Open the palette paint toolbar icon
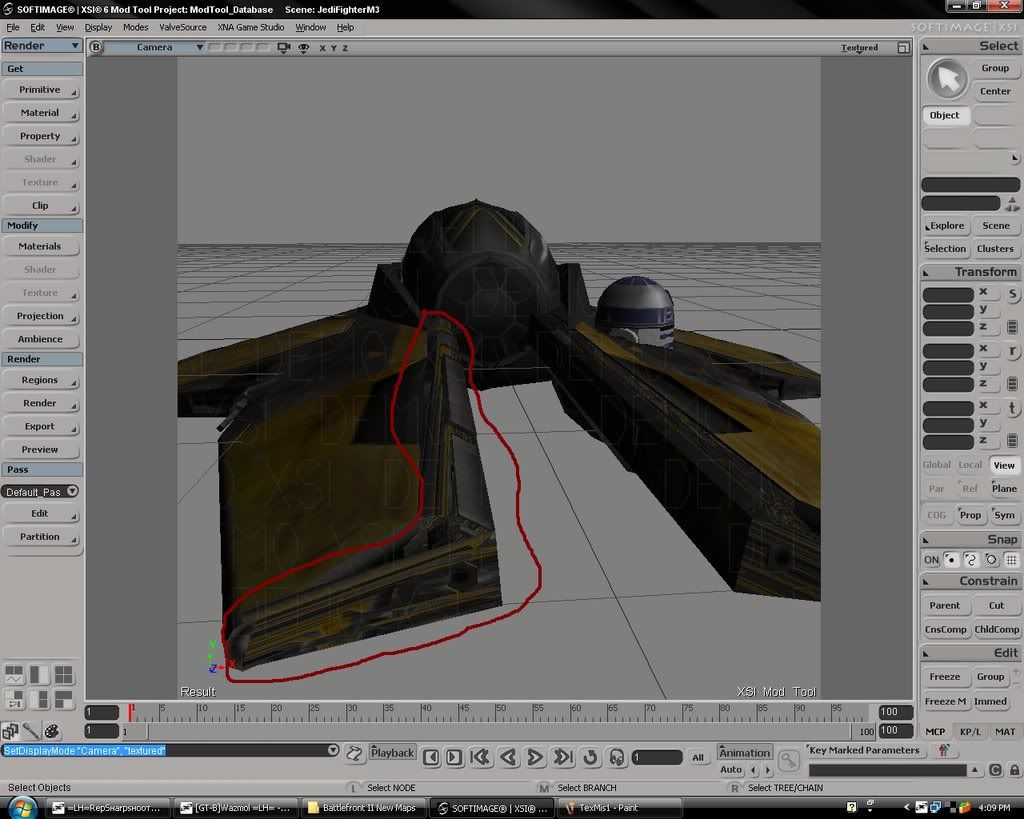This screenshot has height=819, width=1024. 52,731
